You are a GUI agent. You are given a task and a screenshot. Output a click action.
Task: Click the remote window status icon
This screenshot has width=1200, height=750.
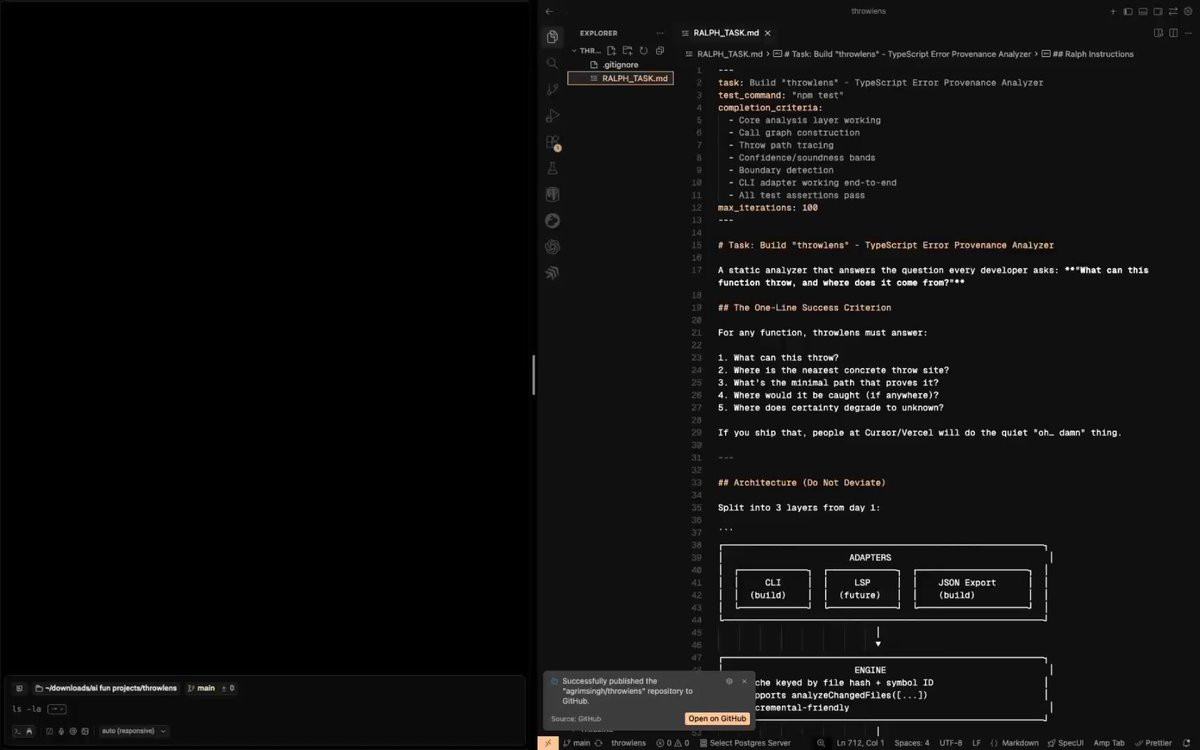547,742
